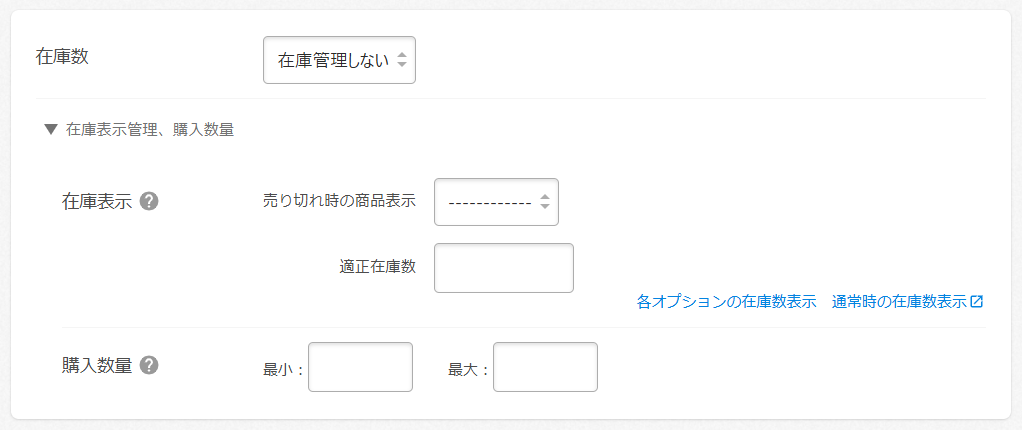Image resolution: width=1022 pixels, height=430 pixels.
Task: Click the help icon beside 在庫表示
Action: point(149,201)
